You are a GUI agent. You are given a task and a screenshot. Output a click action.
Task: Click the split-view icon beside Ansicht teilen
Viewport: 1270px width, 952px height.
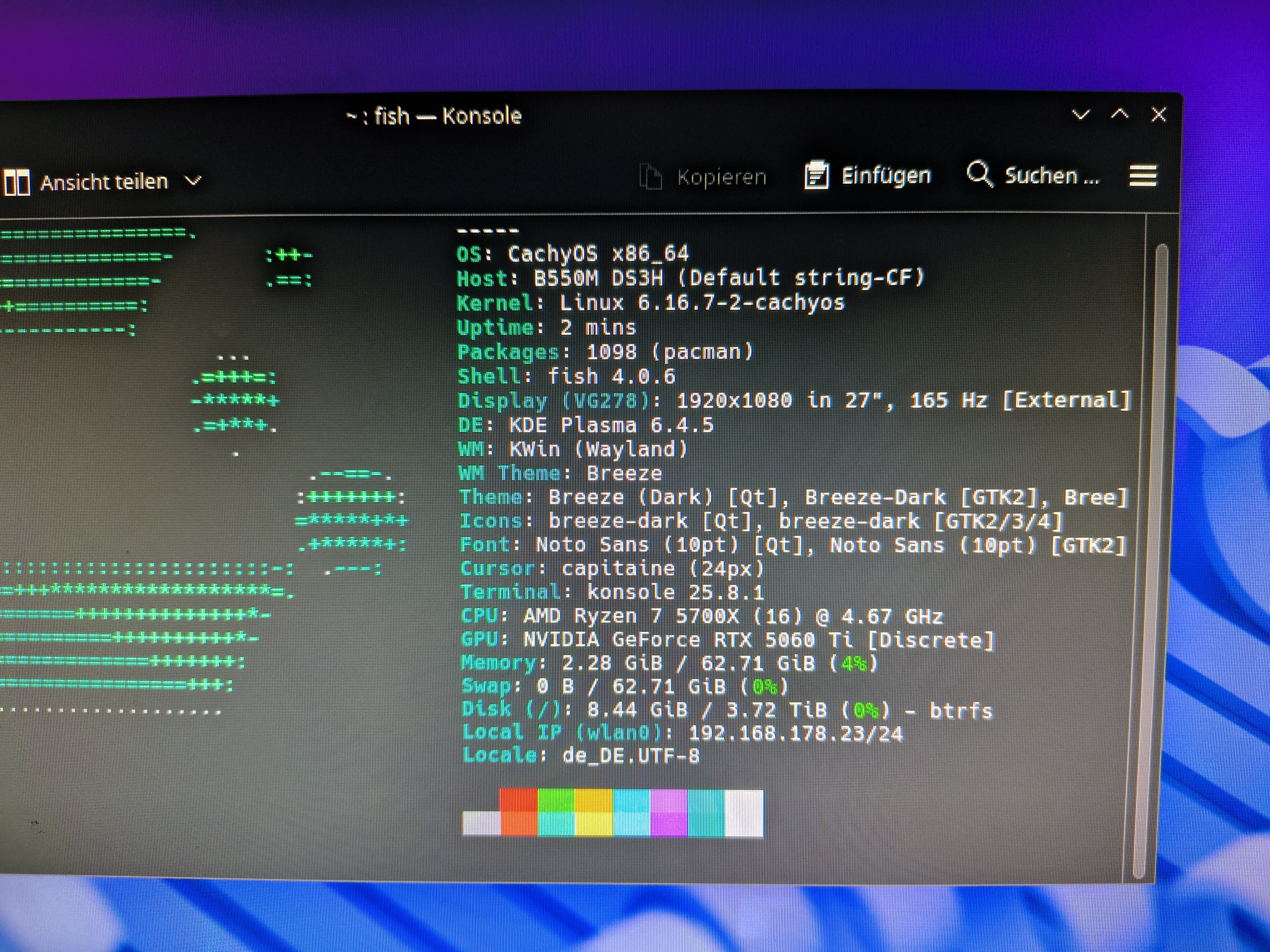coord(17,183)
